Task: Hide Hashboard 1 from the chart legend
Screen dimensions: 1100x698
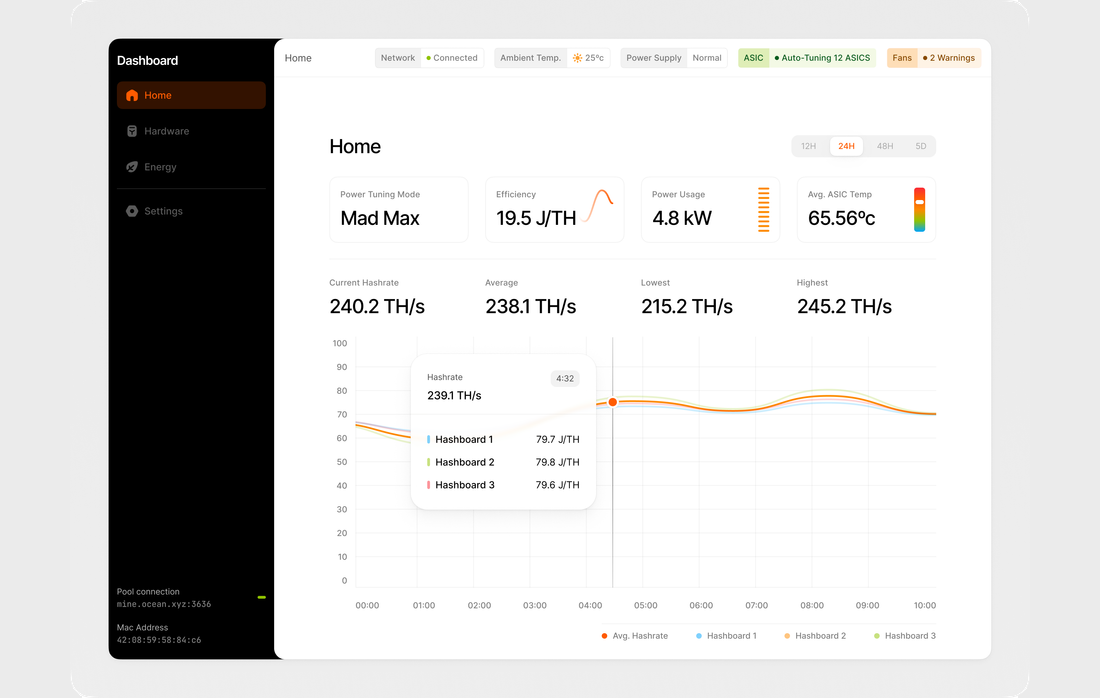Action: pyautogui.click(x=727, y=636)
